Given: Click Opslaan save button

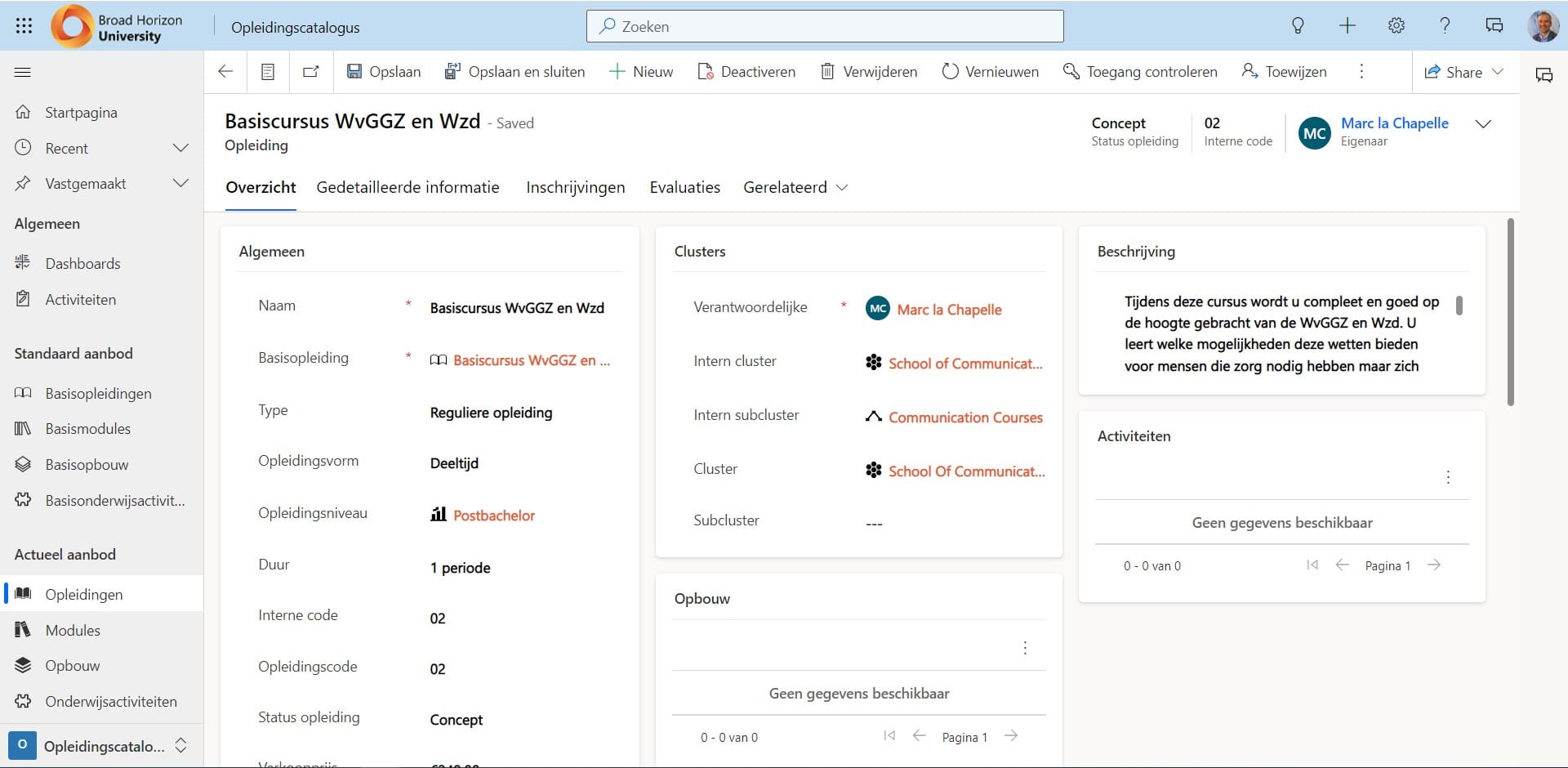Looking at the screenshot, I should point(384,72).
